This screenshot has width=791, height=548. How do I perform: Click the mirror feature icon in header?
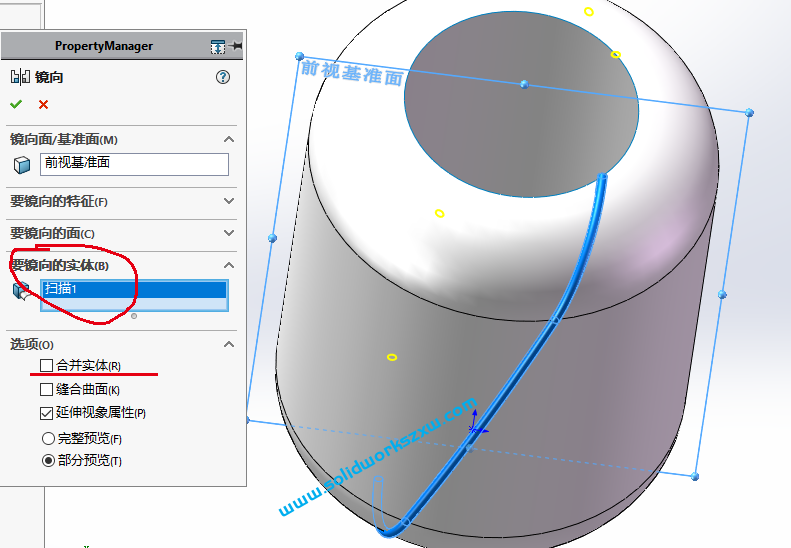pyautogui.click(x=20, y=77)
